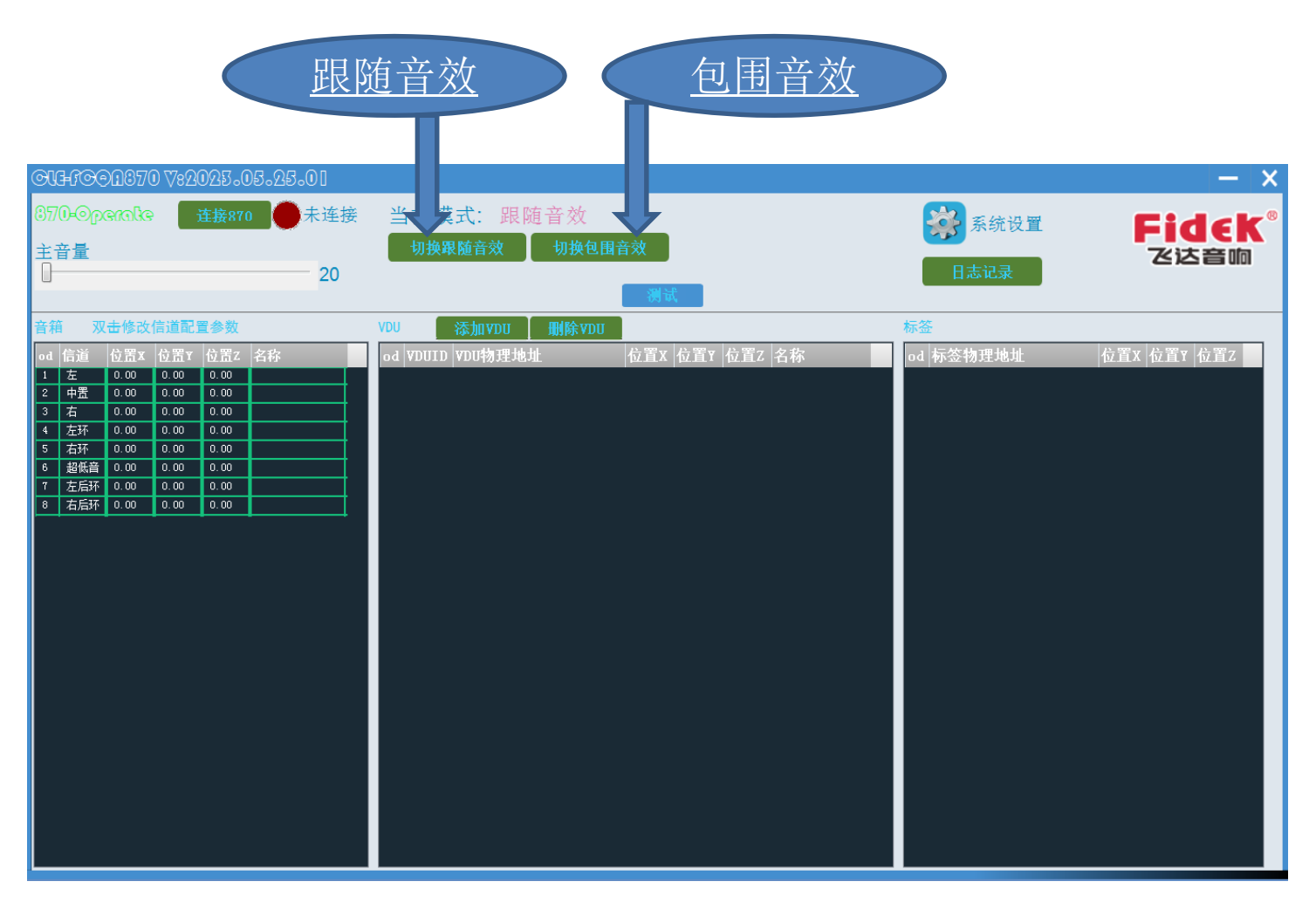Click the 删除VDU button

coord(576,328)
